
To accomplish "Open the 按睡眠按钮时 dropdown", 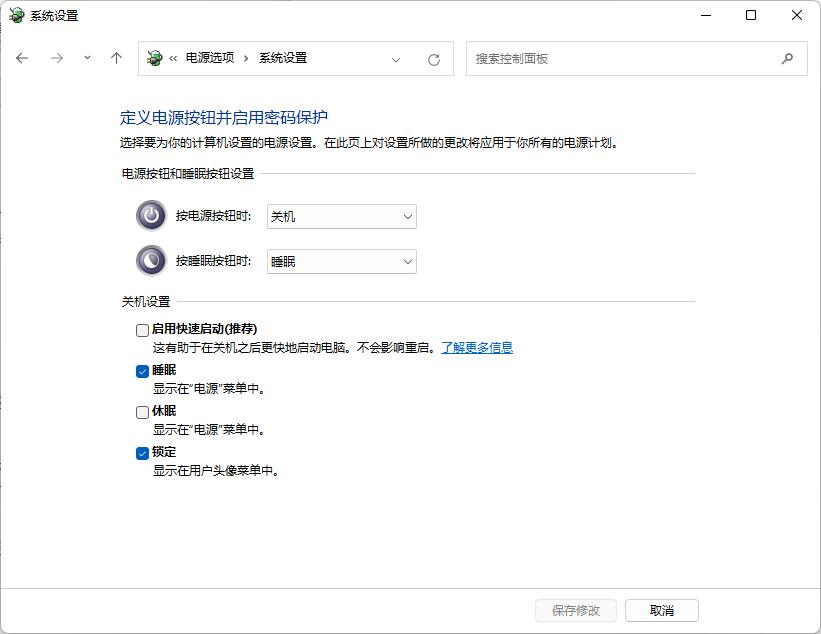I will click(x=342, y=261).
